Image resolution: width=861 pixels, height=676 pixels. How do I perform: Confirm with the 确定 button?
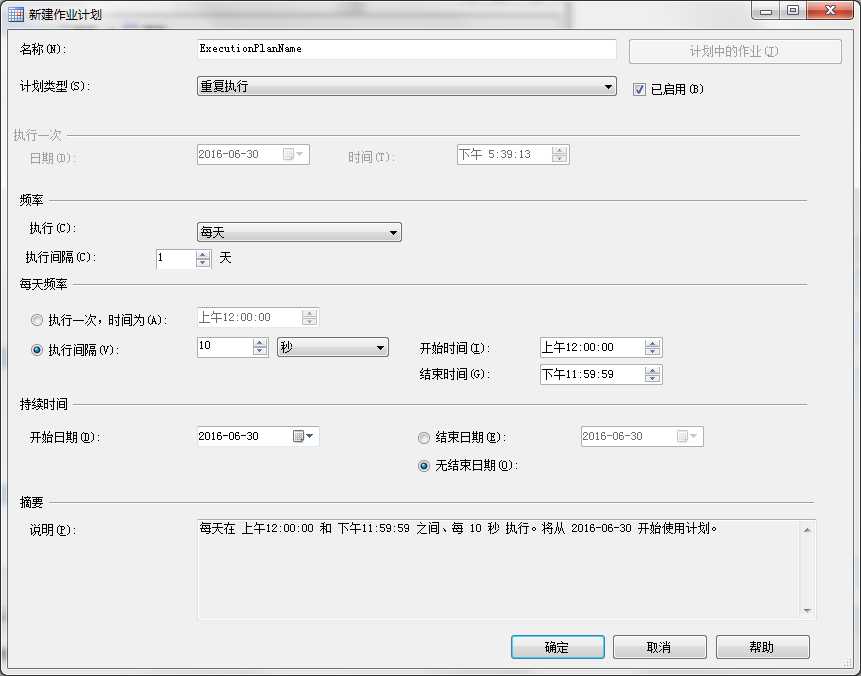coord(557,647)
